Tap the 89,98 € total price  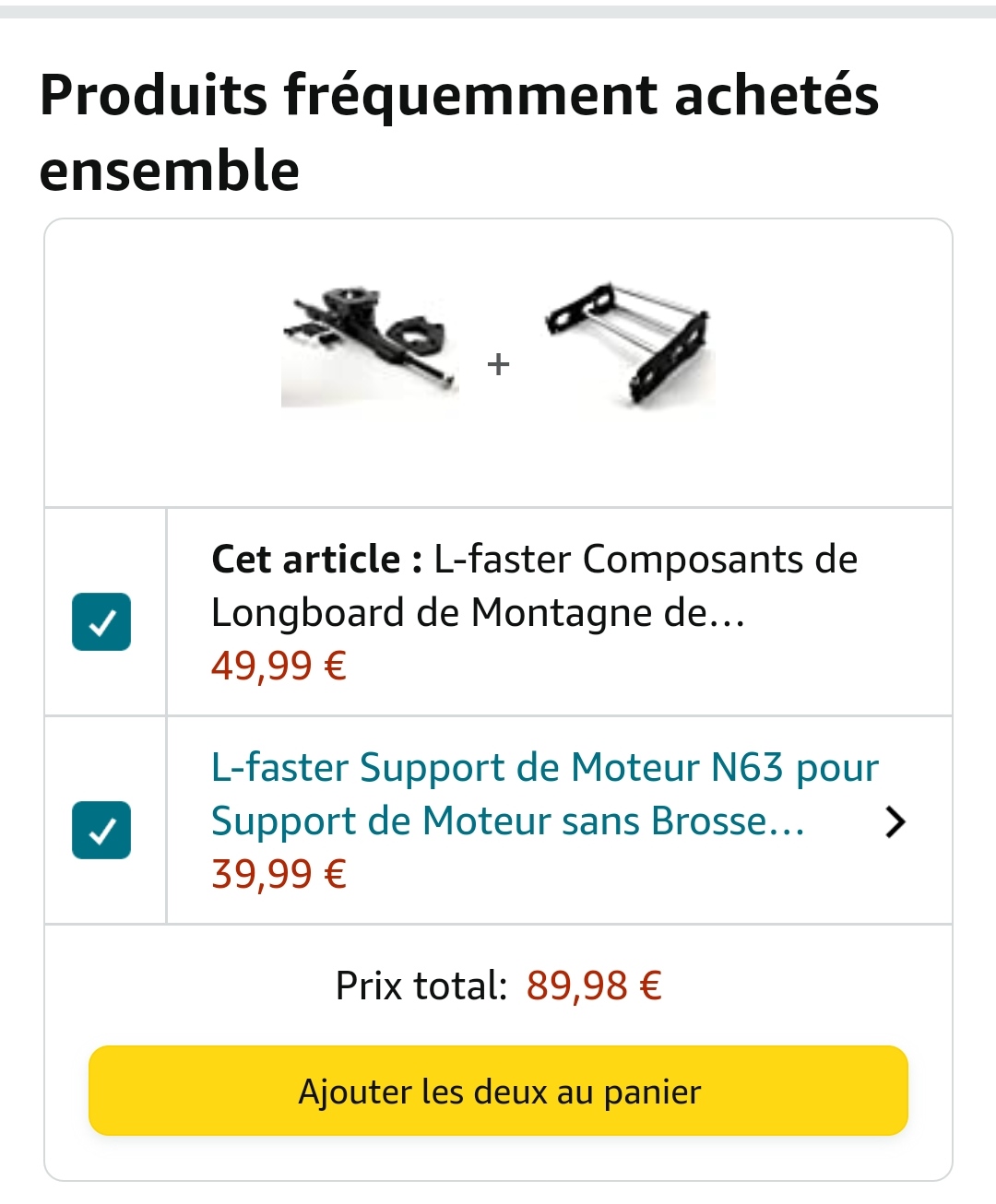[x=594, y=986]
